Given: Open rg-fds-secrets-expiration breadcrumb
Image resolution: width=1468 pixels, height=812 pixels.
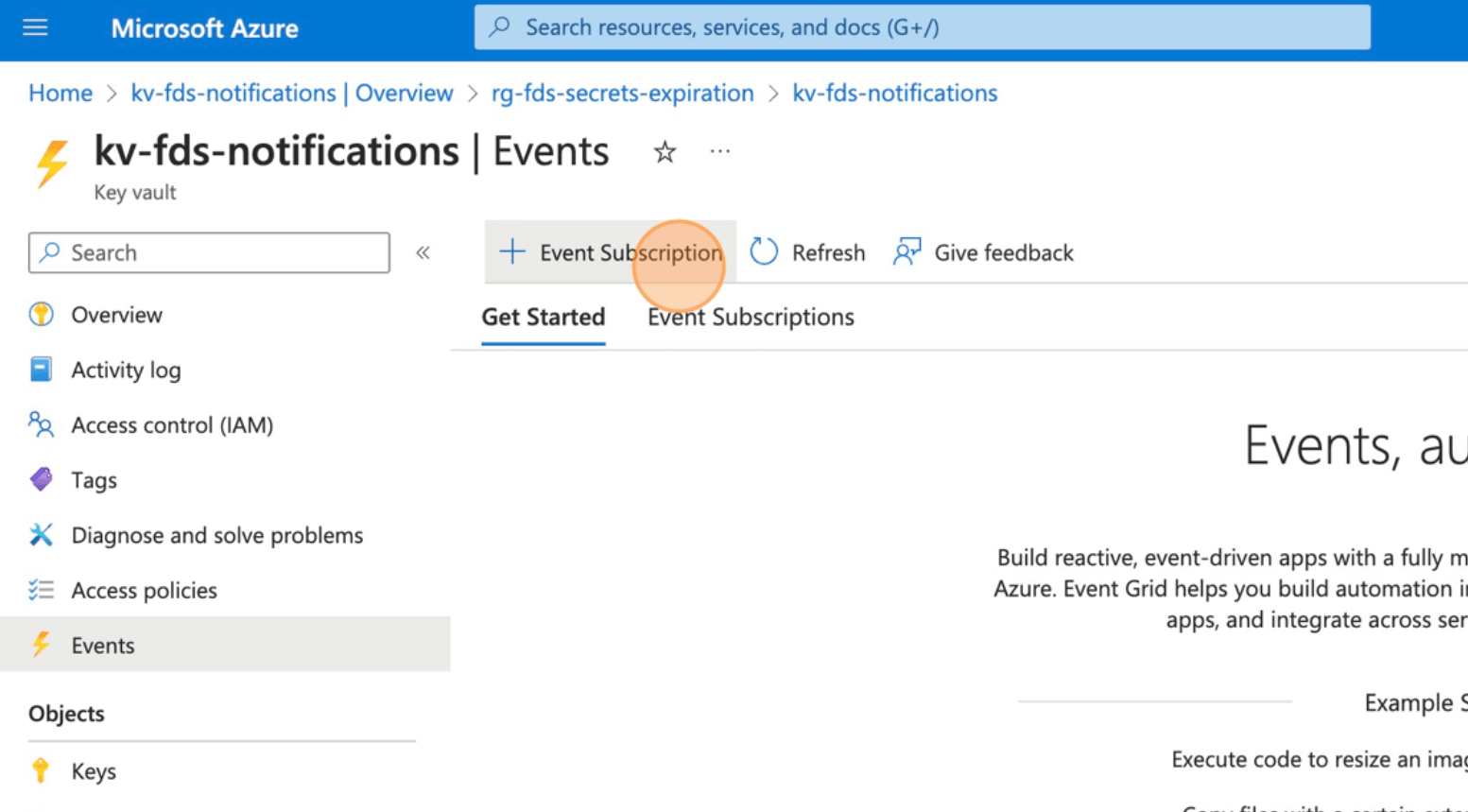Looking at the screenshot, I should click(x=622, y=93).
